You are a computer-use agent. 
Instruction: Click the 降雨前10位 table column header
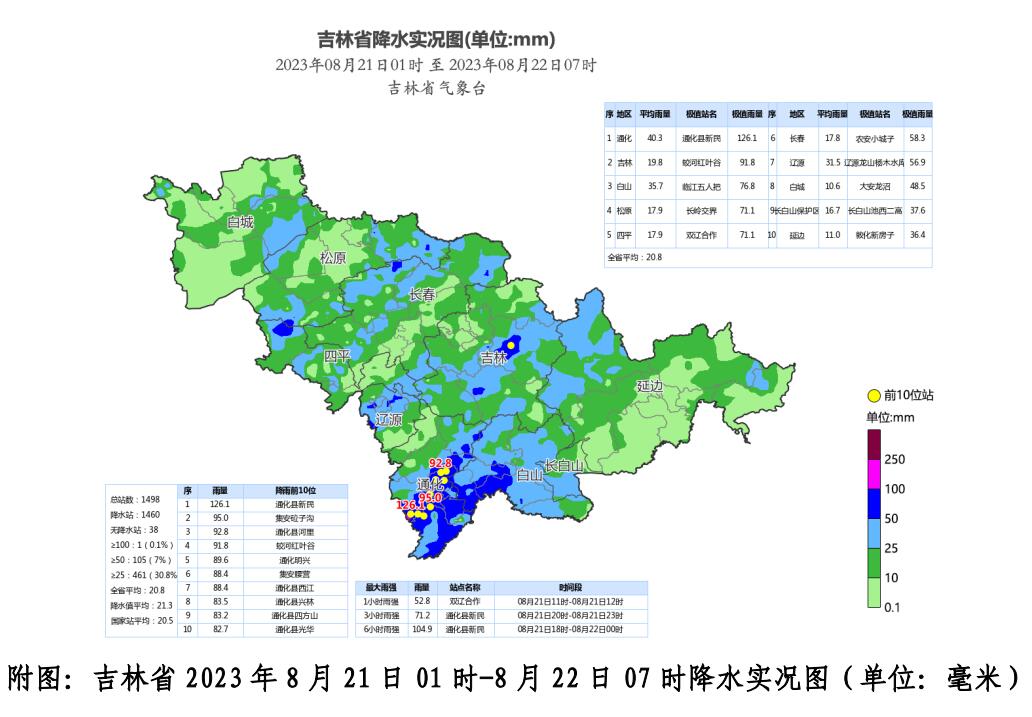[295, 491]
